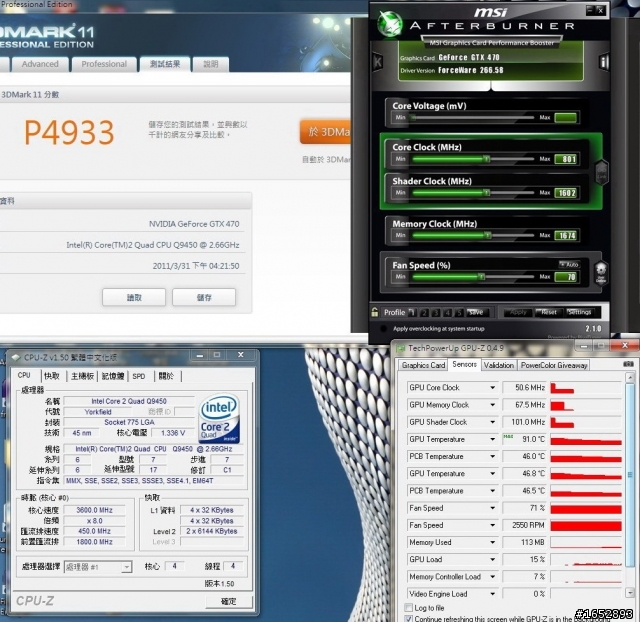Viewport: 640px width, 622px height.
Task: Adjust Core Clock slider handle
Action: coord(486,159)
